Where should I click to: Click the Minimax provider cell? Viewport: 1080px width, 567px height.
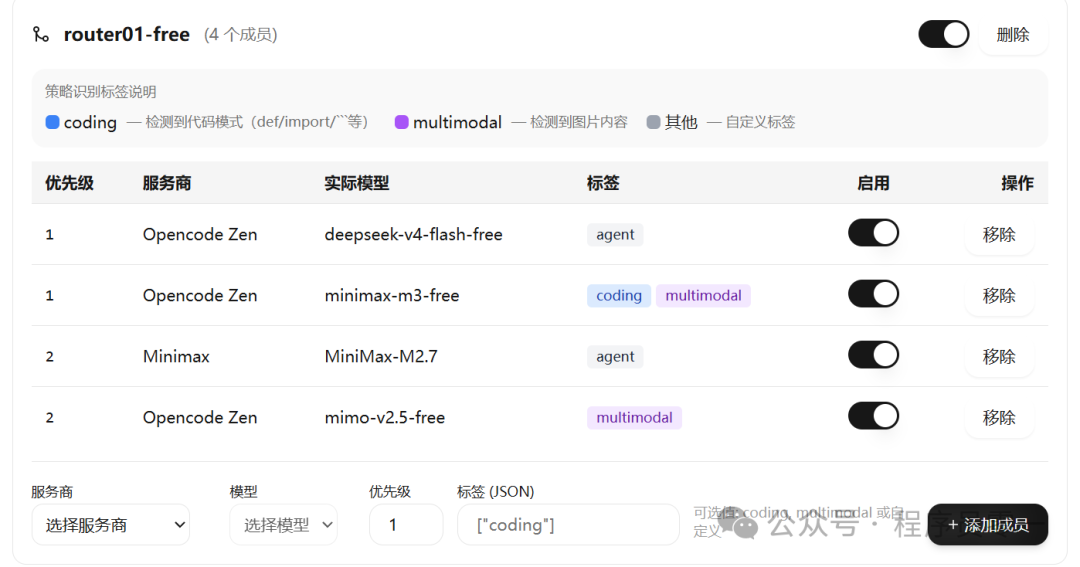coord(176,356)
